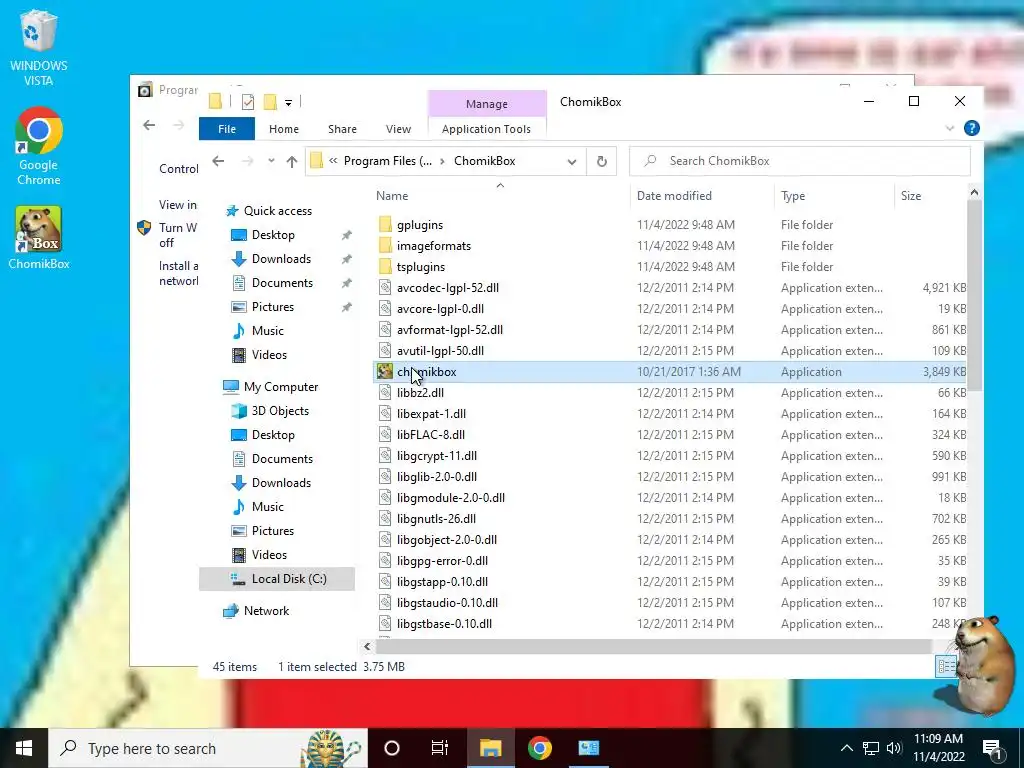Open the Customize Quick Access Toolbar dropdown
Screen dimensions: 1024x768
(x=288, y=103)
